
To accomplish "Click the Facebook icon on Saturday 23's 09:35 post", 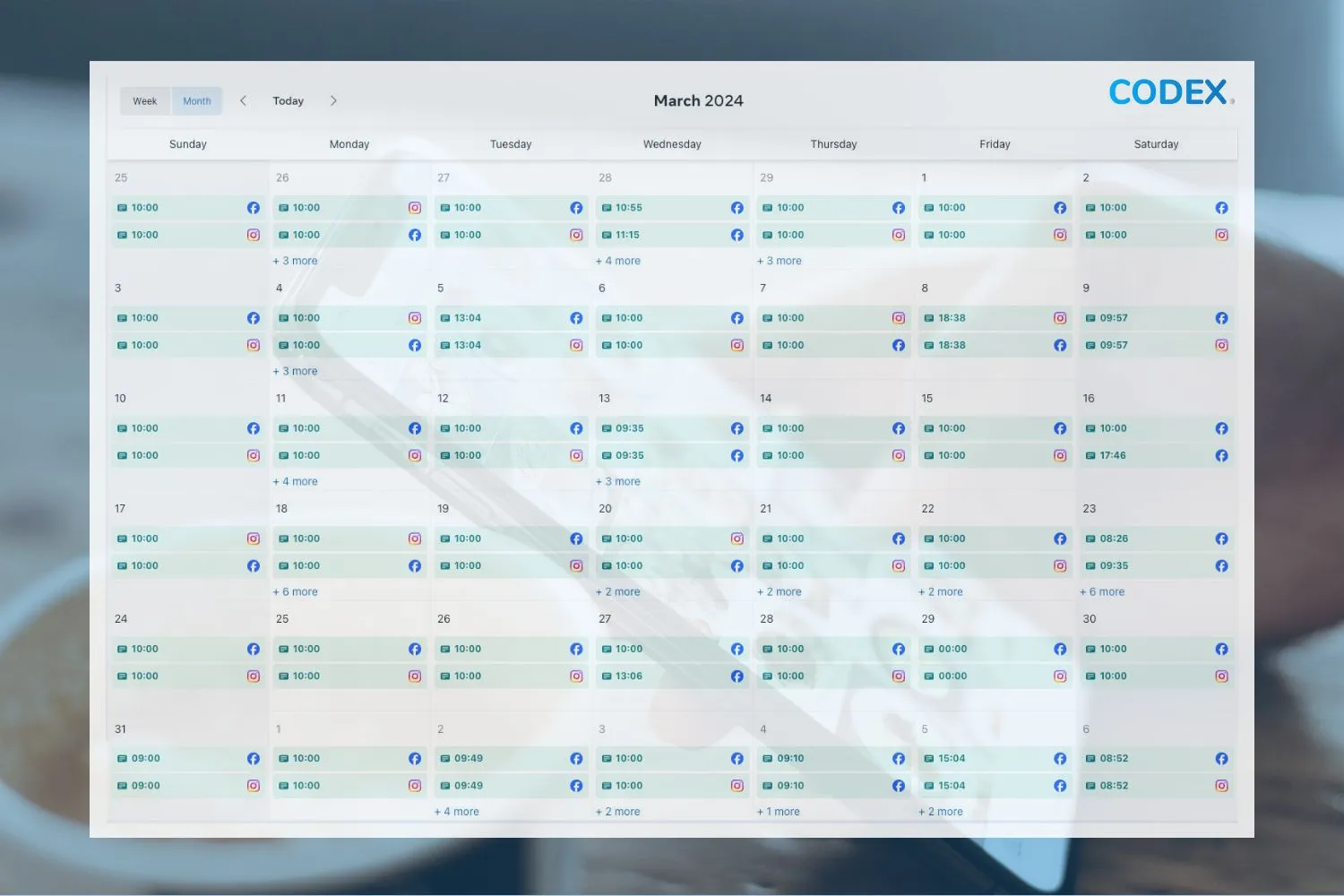I will pos(1221,565).
